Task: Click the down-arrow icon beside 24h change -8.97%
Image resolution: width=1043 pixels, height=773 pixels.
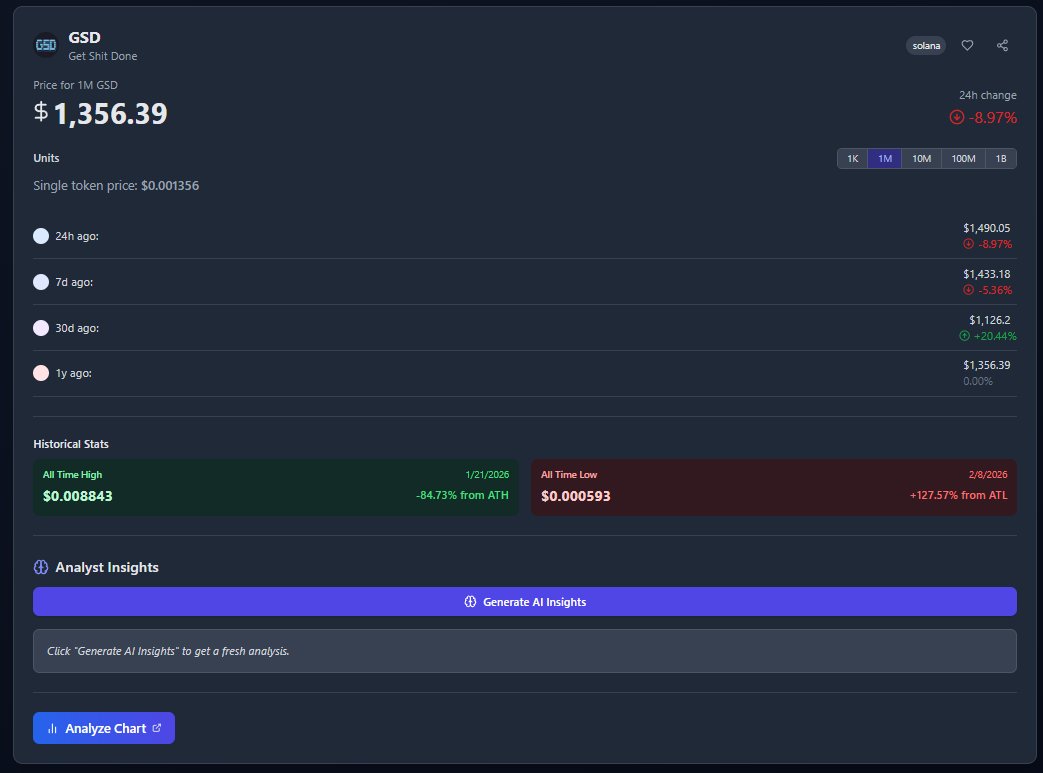Action: (x=957, y=117)
